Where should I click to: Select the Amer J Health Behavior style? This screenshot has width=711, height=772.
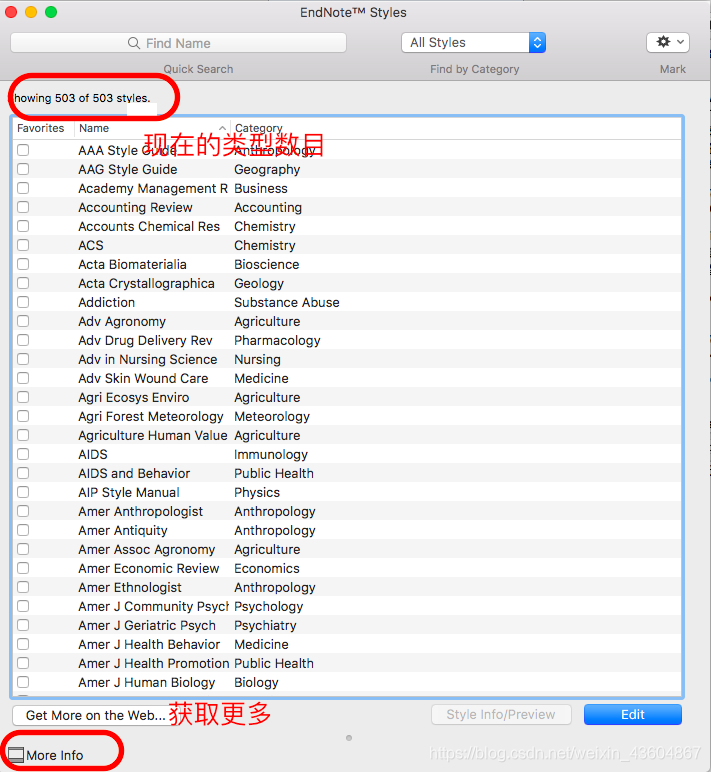coord(149,644)
